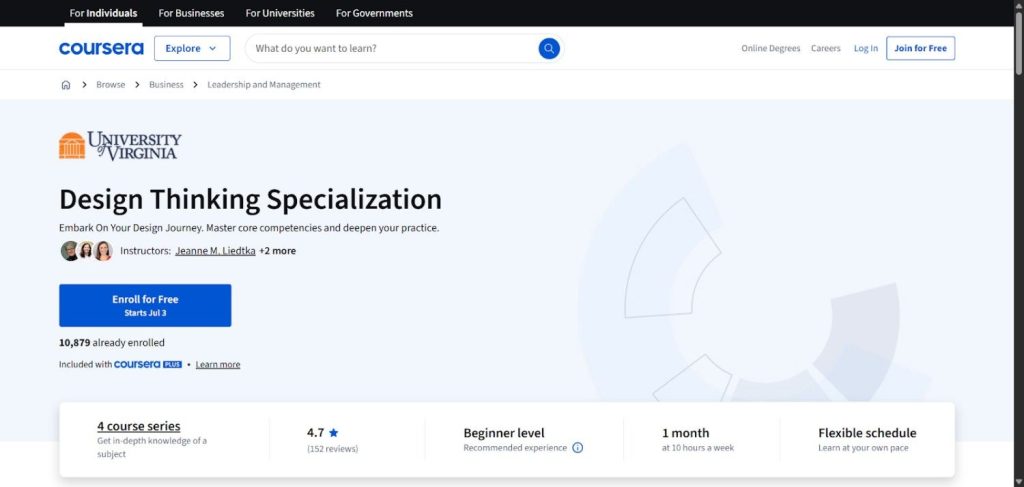Screen dimensions: 1024x487
Task: Click the Coursera Plus badge
Action: (x=148, y=364)
